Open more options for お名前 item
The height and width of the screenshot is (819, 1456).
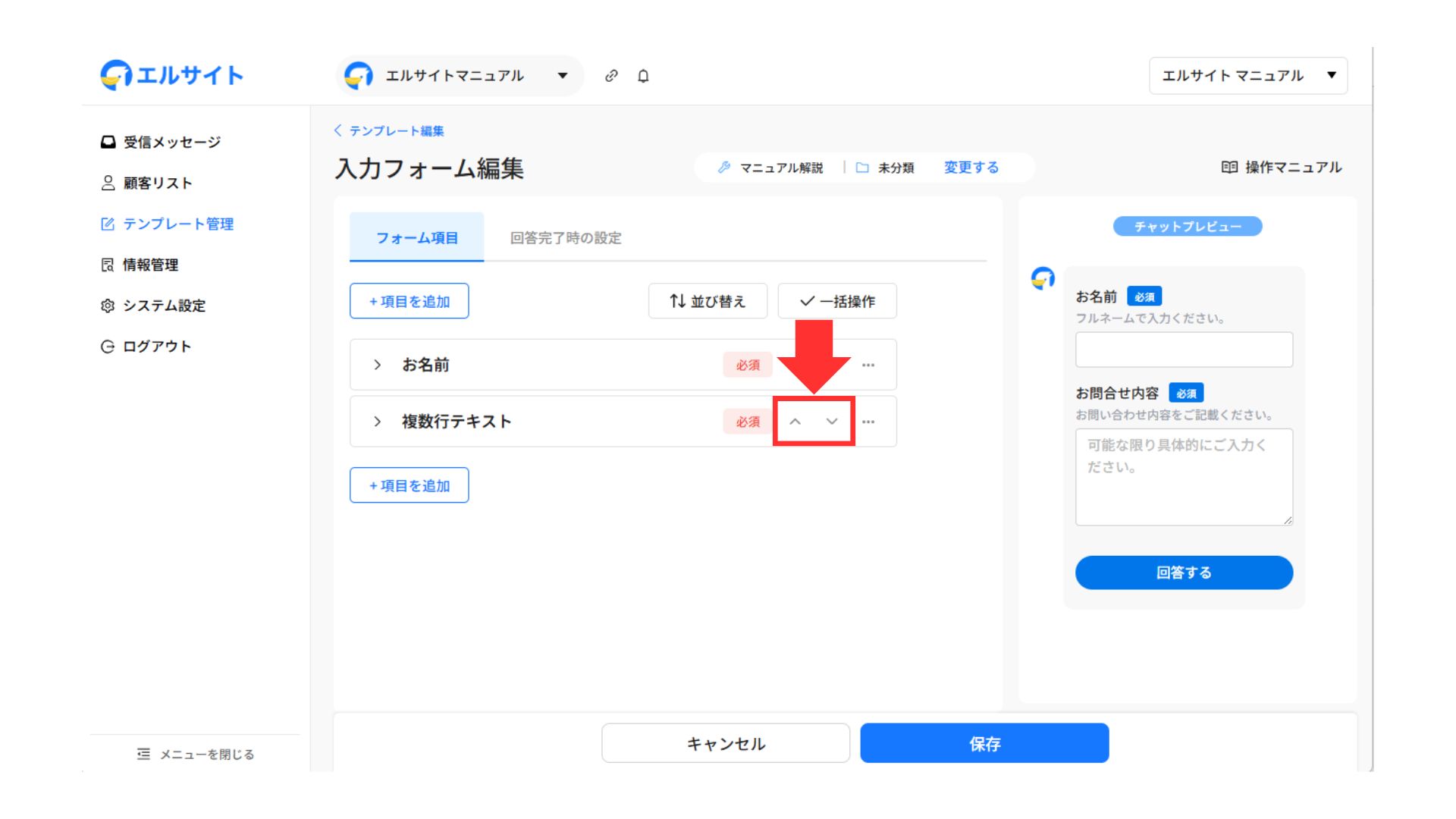click(x=868, y=365)
